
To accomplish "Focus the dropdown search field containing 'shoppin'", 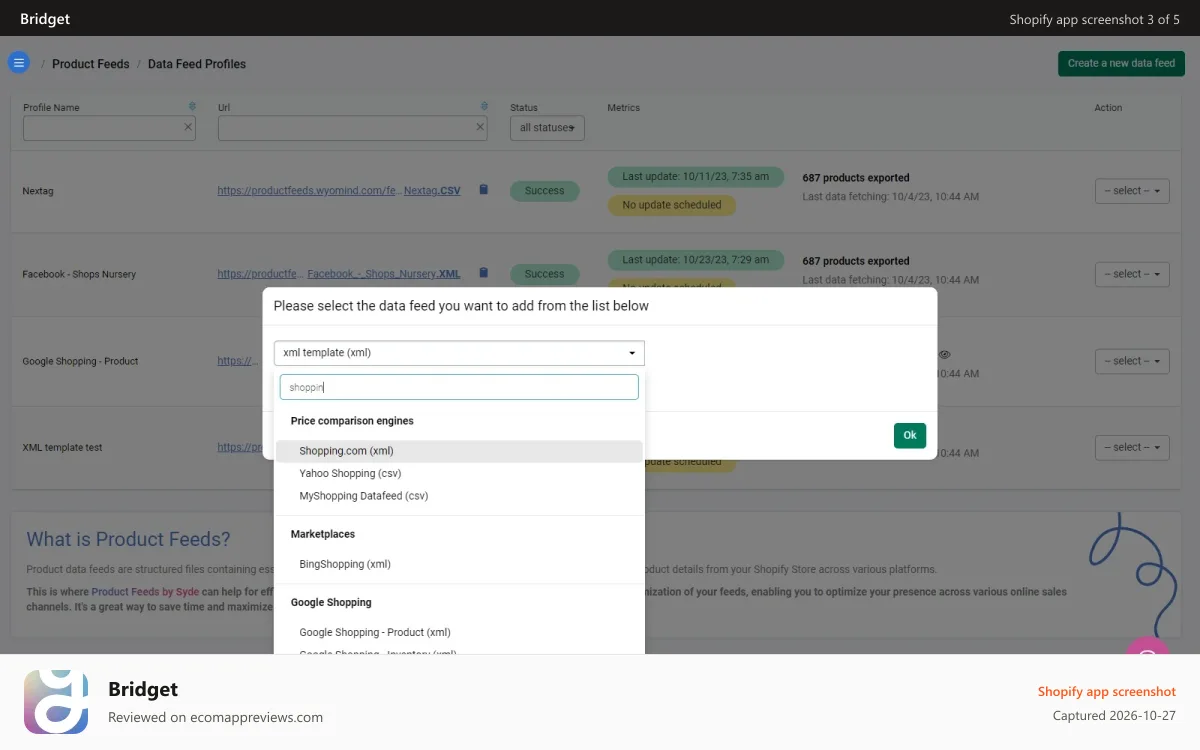I will [459, 387].
